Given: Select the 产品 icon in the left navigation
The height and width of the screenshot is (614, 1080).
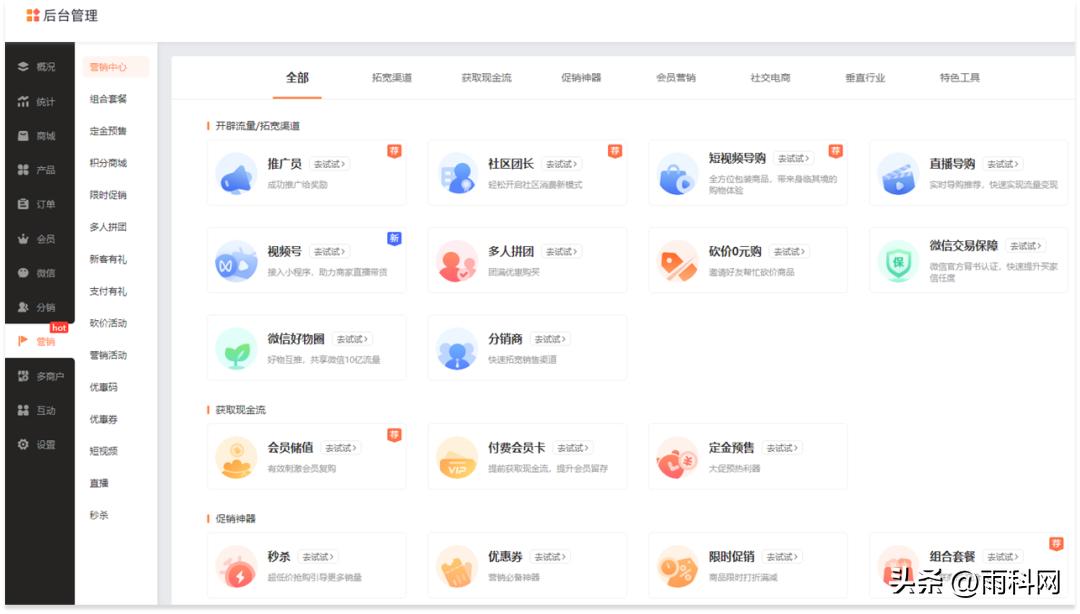Looking at the screenshot, I should tap(24, 168).
